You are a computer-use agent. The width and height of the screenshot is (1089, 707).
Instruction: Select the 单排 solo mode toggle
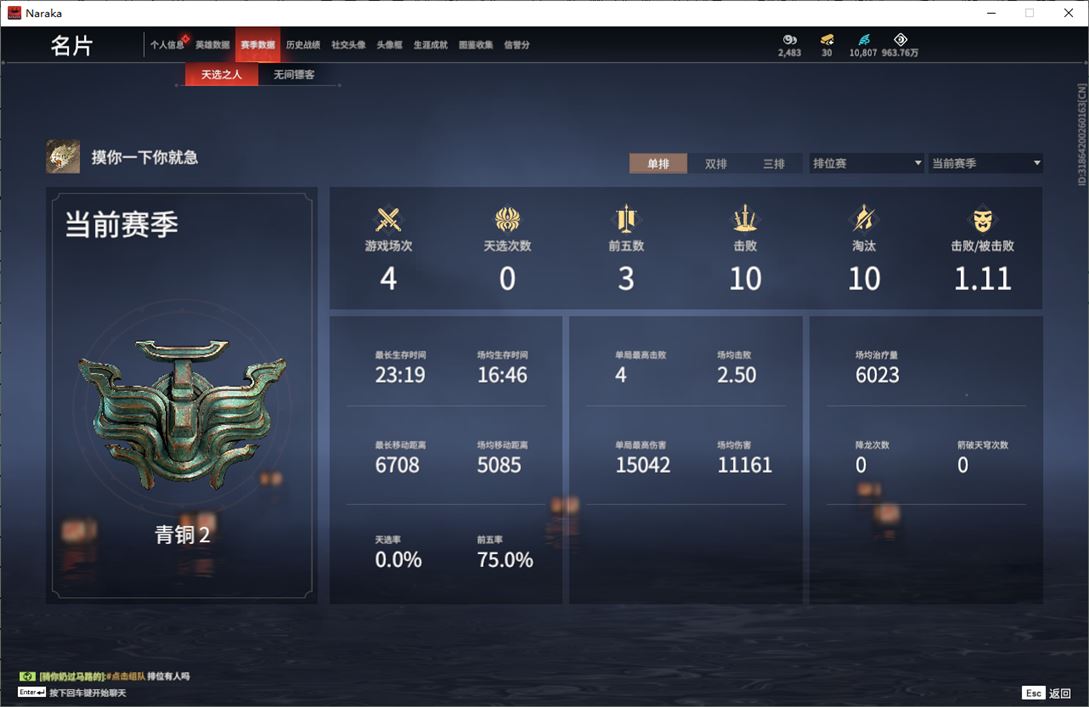pos(658,163)
